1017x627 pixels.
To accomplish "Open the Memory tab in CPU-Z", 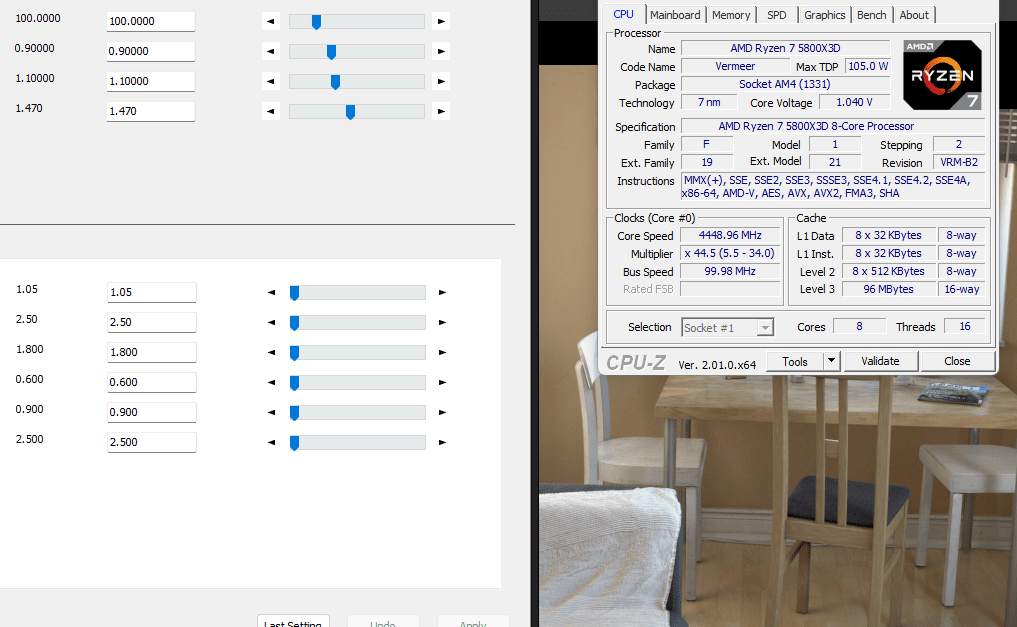I will pos(731,15).
